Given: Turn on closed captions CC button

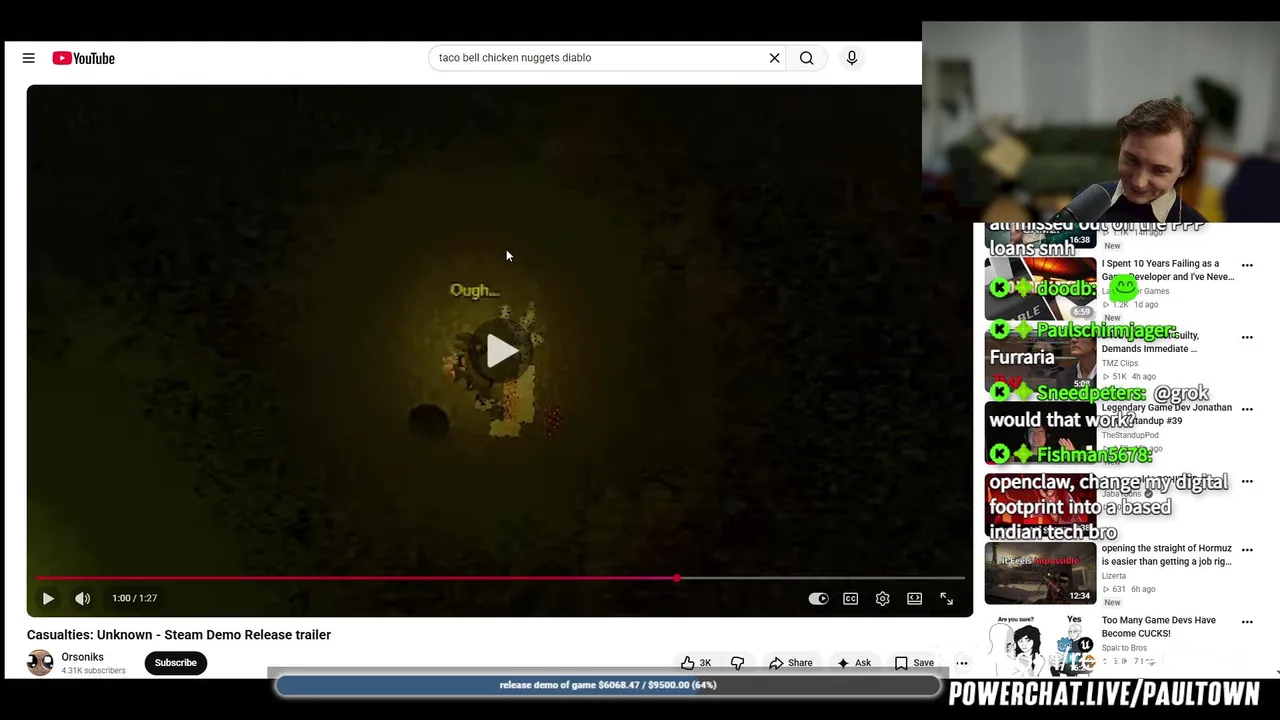Looking at the screenshot, I should 850,598.
